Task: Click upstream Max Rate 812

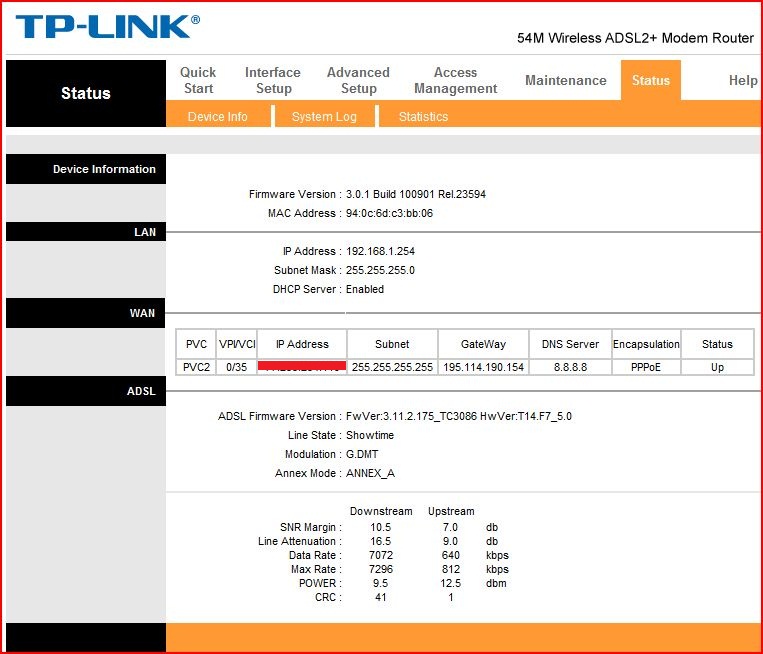Action: [x=451, y=569]
